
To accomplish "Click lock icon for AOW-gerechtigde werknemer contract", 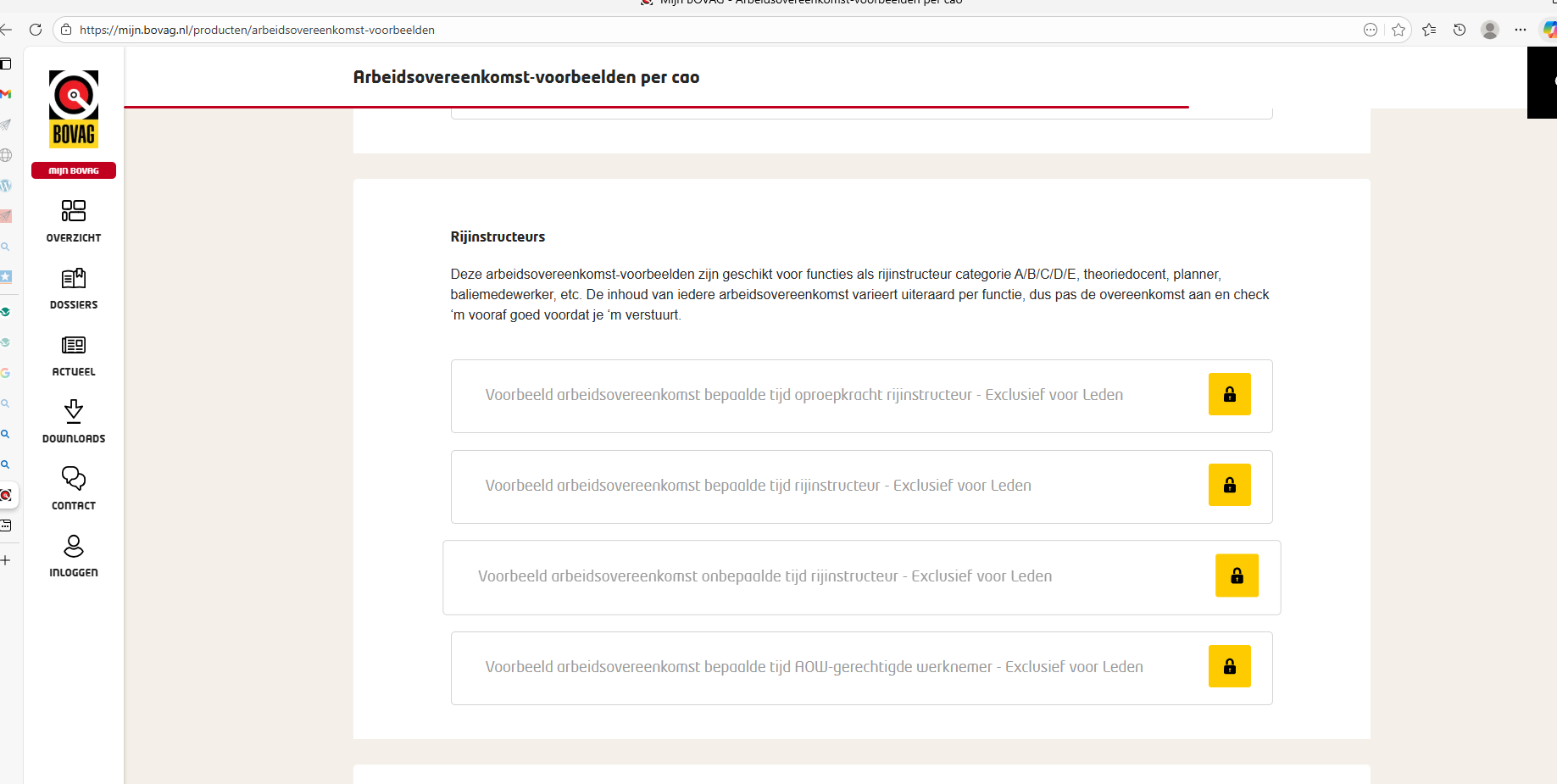I will tap(1229, 666).
